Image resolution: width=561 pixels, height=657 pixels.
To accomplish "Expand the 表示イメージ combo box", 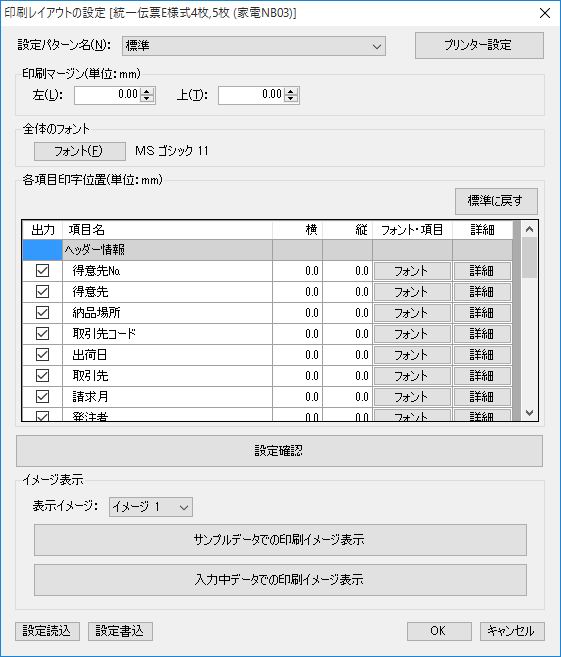I will 151,507.
